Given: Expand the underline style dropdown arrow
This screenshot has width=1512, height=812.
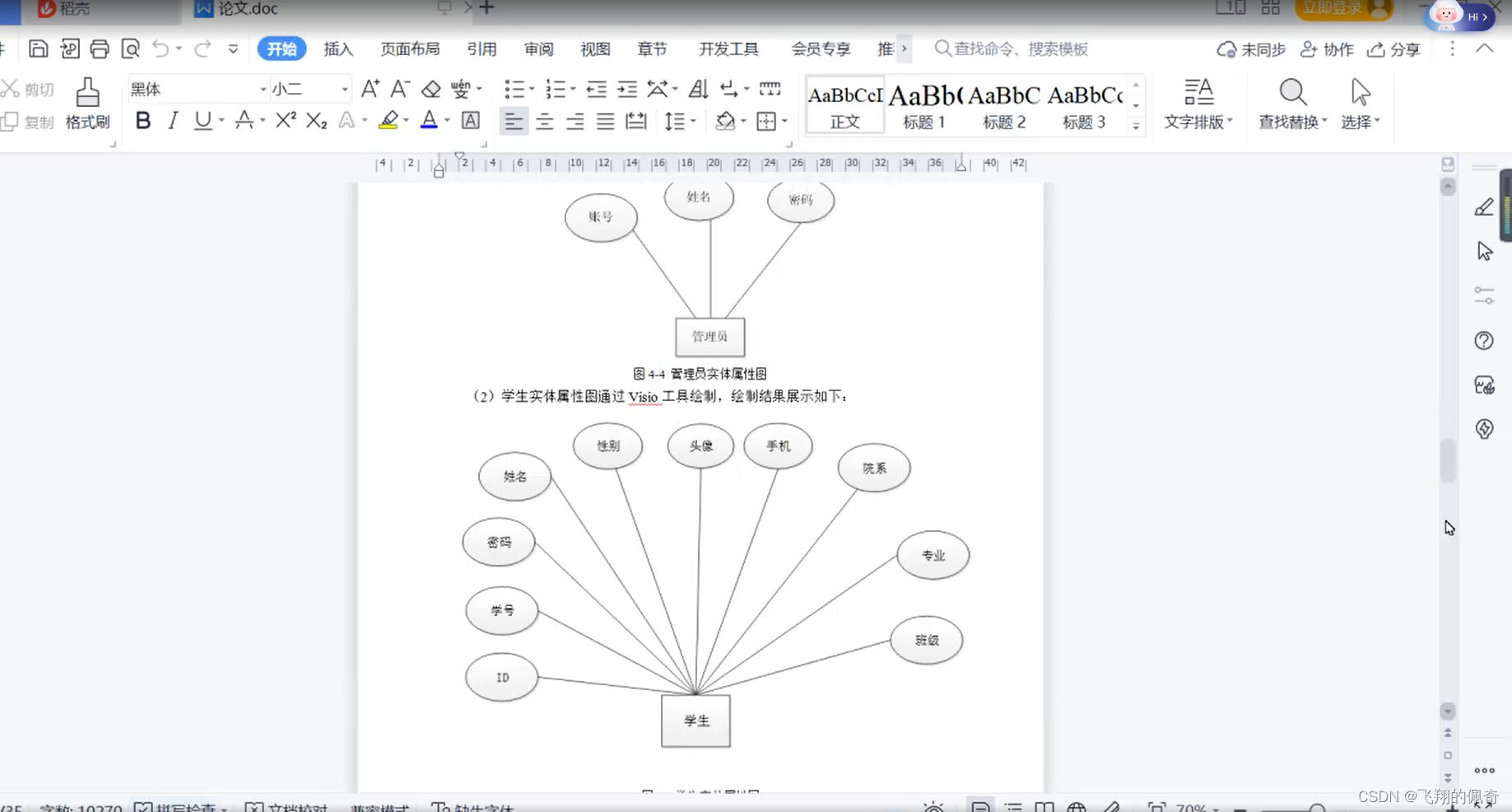Looking at the screenshot, I should (x=221, y=121).
